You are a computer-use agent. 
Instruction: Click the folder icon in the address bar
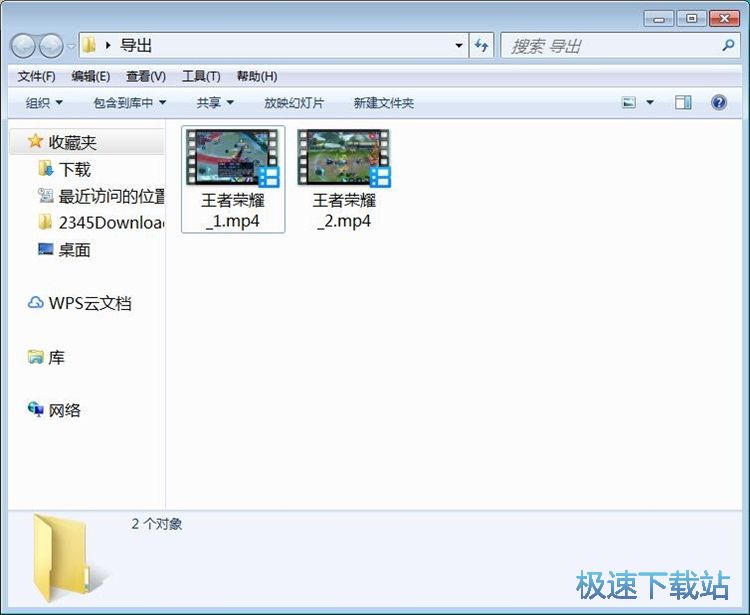(x=89, y=45)
